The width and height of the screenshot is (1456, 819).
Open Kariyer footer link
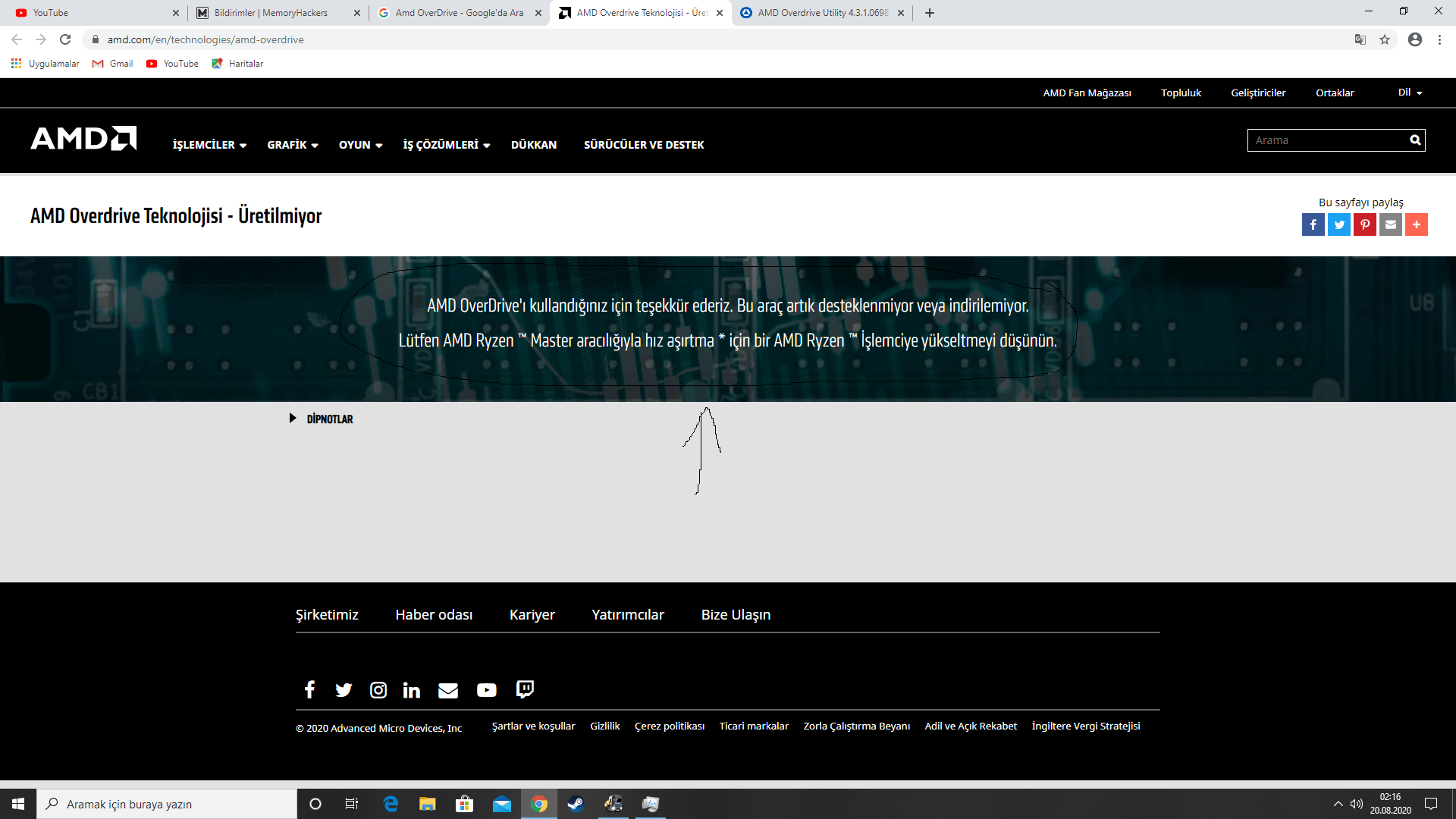(x=532, y=615)
